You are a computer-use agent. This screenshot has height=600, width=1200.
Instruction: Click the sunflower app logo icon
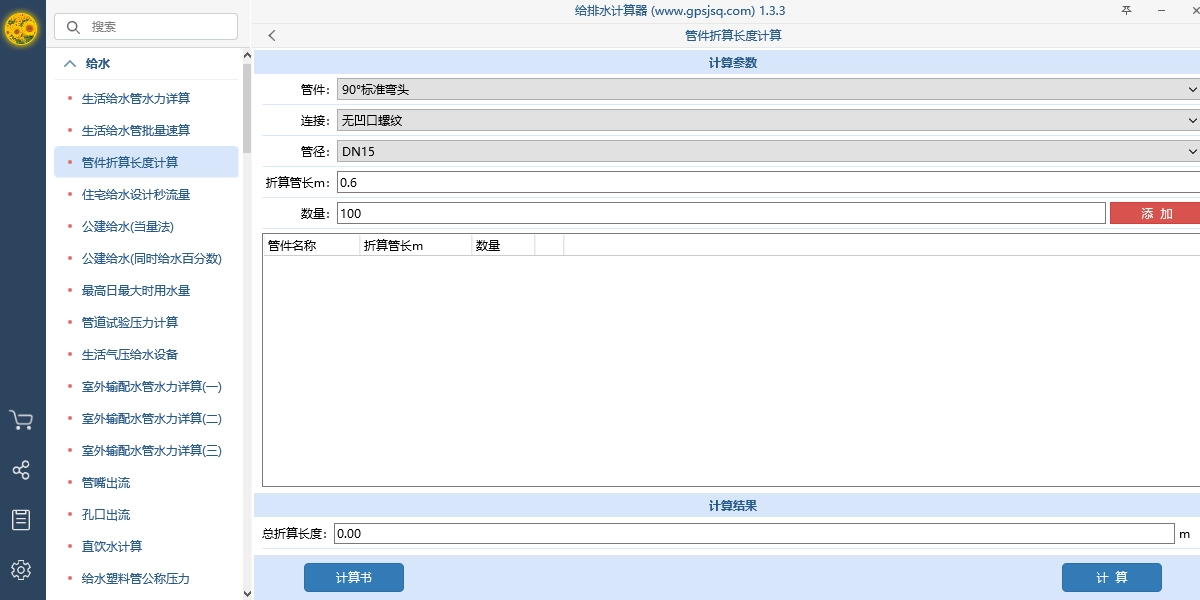(22, 29)
